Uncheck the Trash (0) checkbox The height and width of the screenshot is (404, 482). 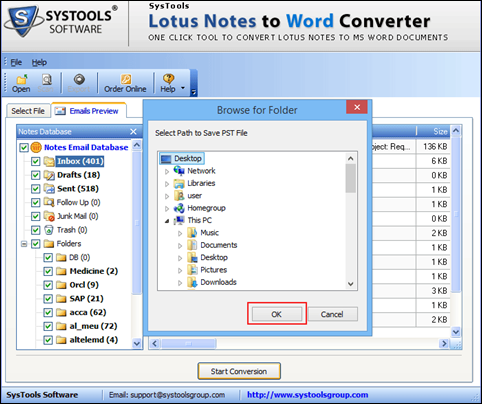click(x=35, y=230)
